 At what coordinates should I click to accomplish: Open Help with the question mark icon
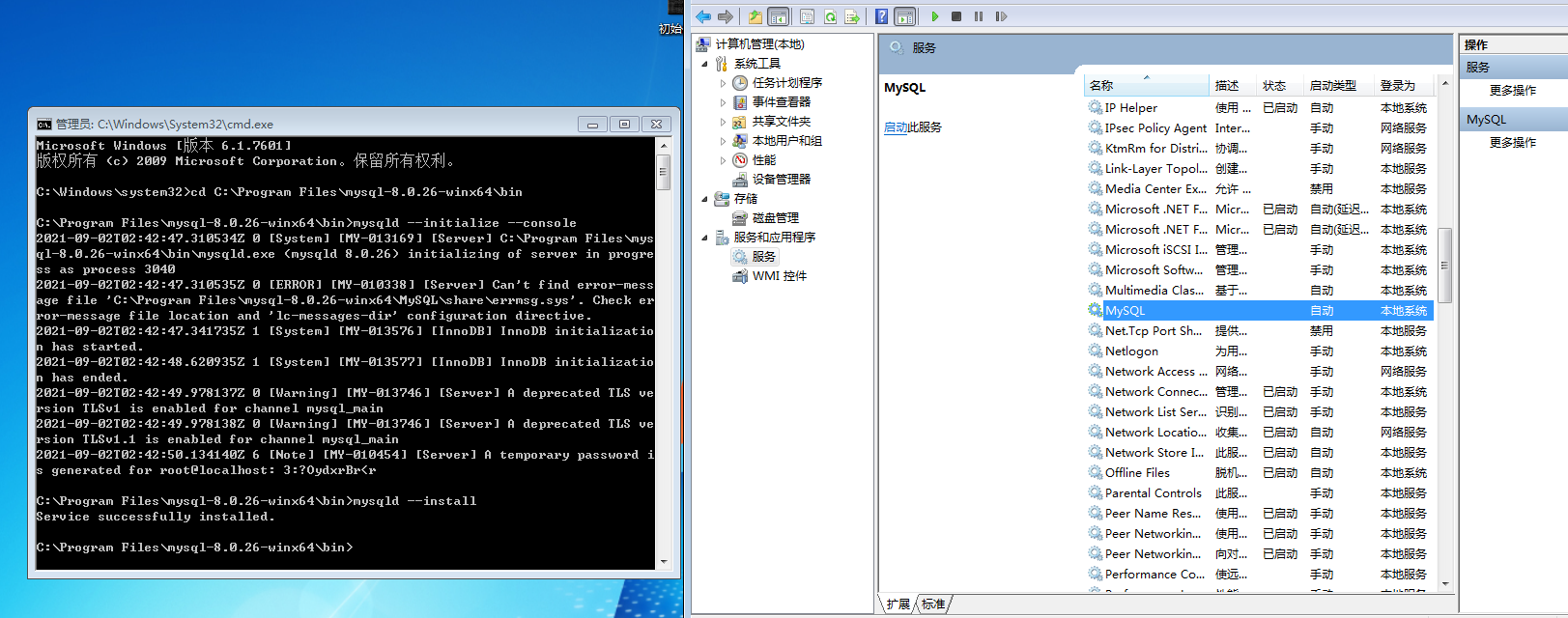click(882, 16)
